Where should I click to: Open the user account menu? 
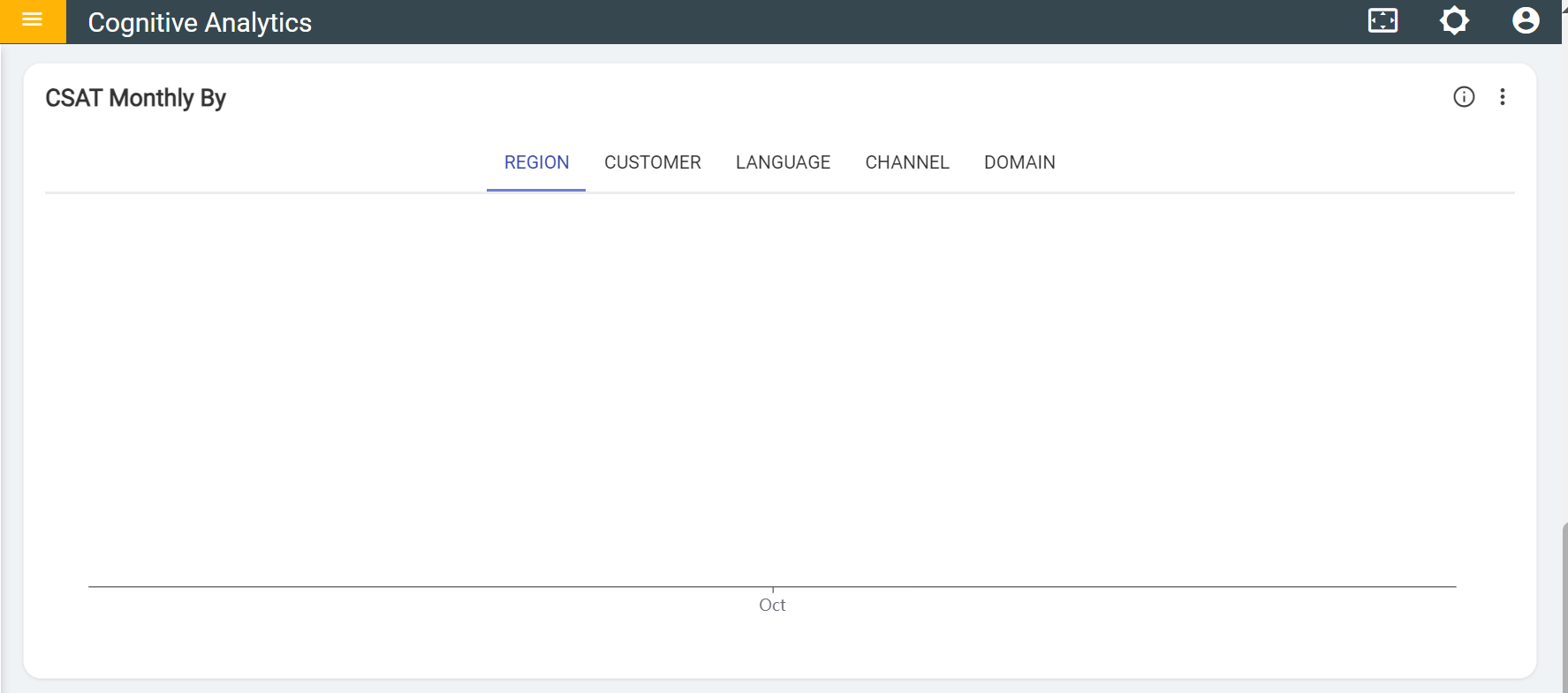pyautogui.click(x=1526, y=20)
